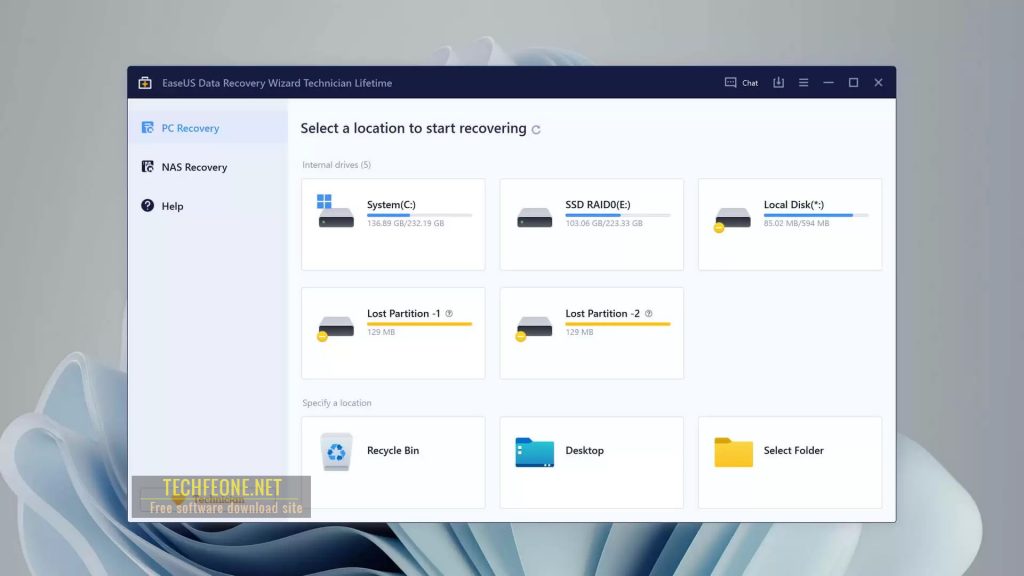The height and width of the screenshot is (576, 1024).
Task: Select the Lost Partition -1 drive icon
Action: (x=335, y=328)
